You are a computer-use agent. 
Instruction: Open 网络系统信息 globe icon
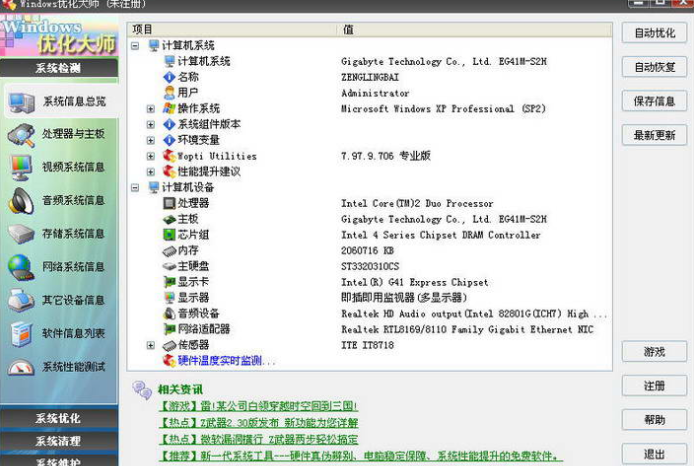click(x=21, y=267)
